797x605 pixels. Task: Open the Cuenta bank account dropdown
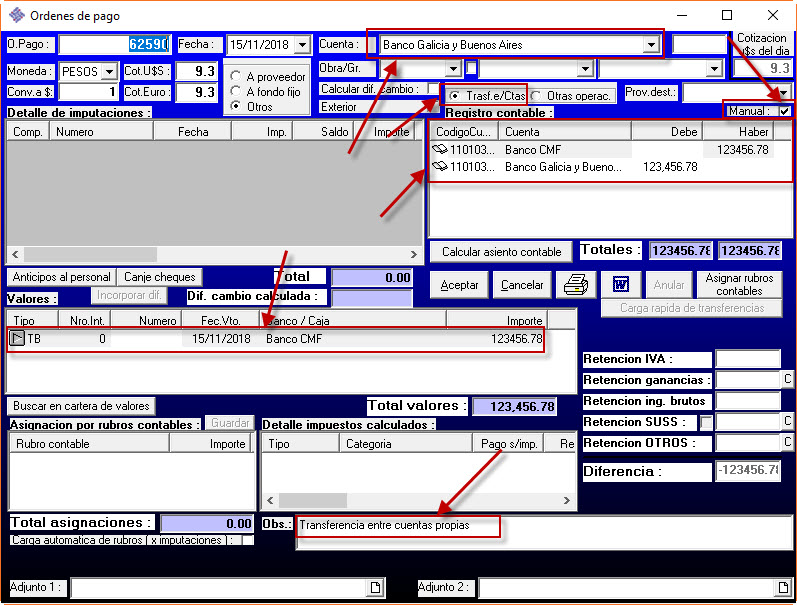tap(651, 45)
